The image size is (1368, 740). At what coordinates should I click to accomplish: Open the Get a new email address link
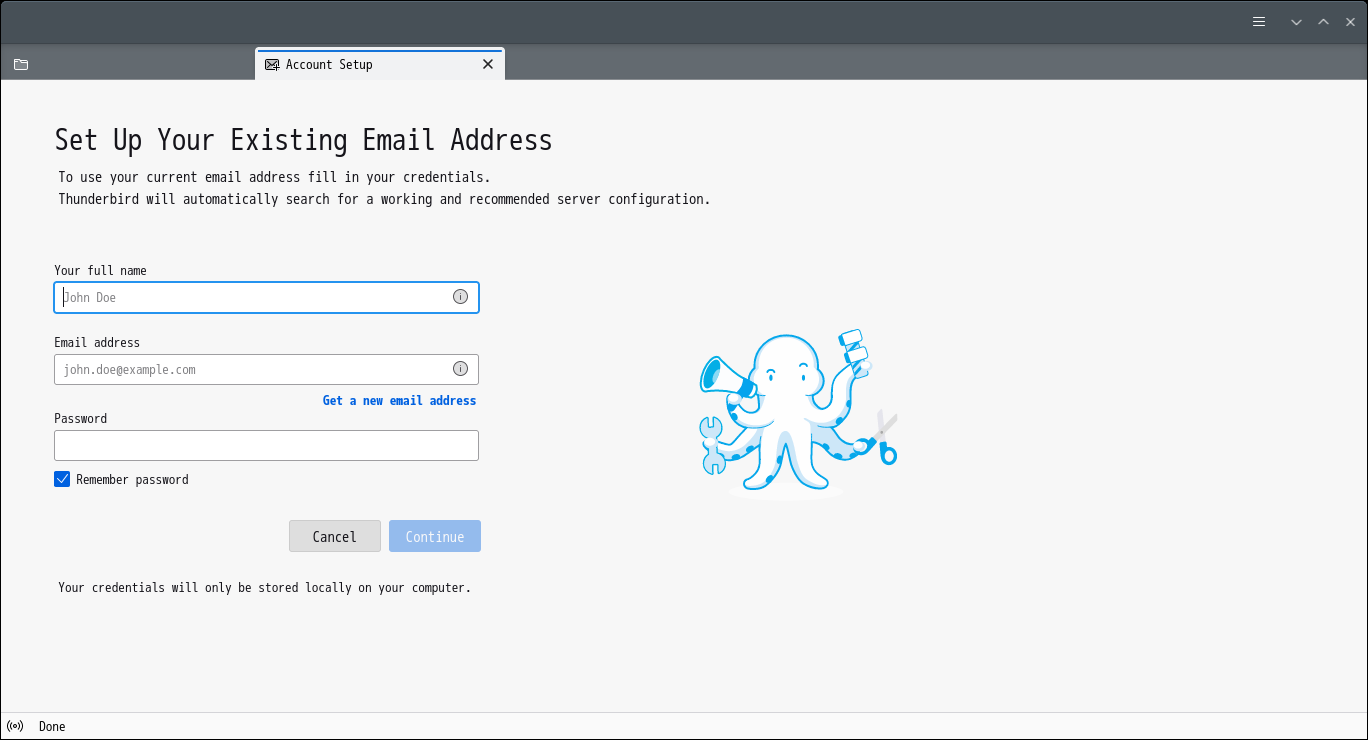[399, 400]
